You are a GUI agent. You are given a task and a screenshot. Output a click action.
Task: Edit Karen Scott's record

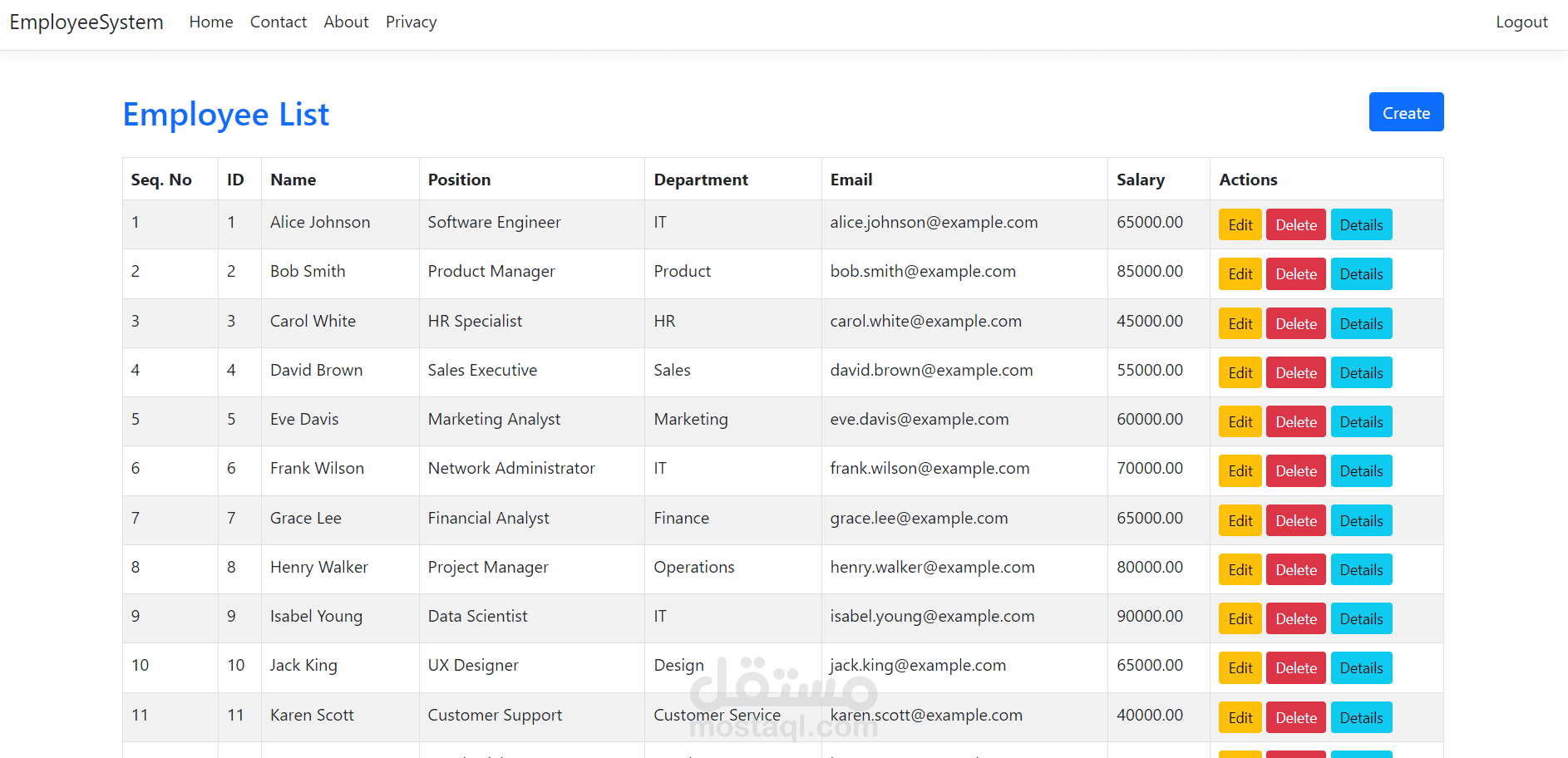pyautogui.click(x=1240, y=718)
